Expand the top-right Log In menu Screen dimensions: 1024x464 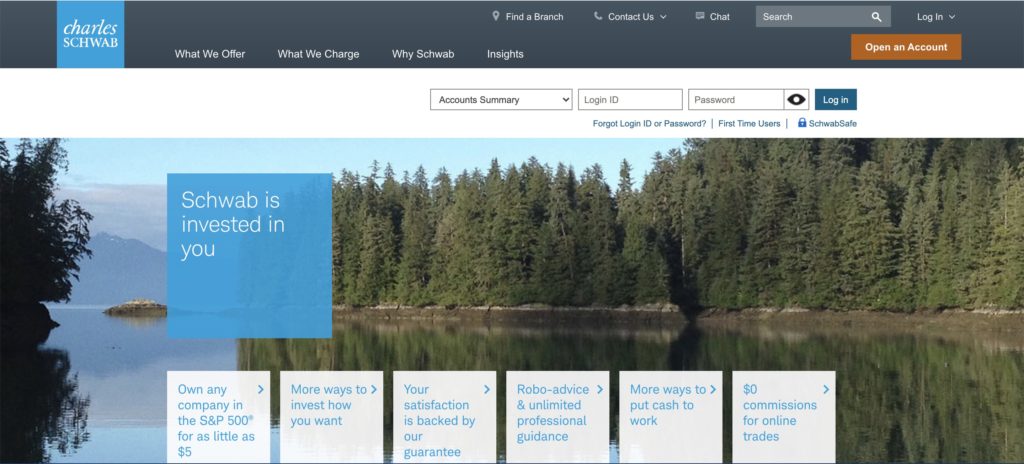936,17
